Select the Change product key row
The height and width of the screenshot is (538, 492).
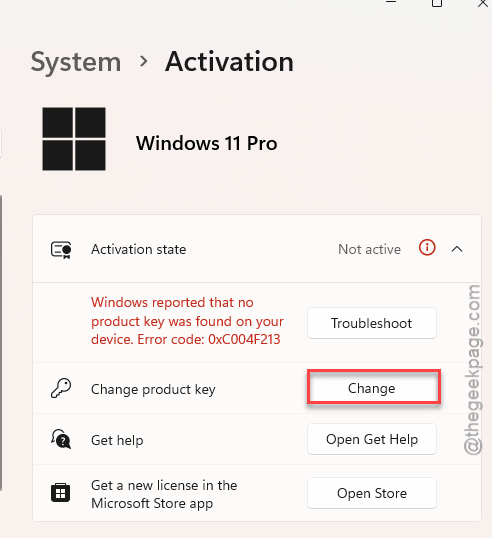coord(257,388)
